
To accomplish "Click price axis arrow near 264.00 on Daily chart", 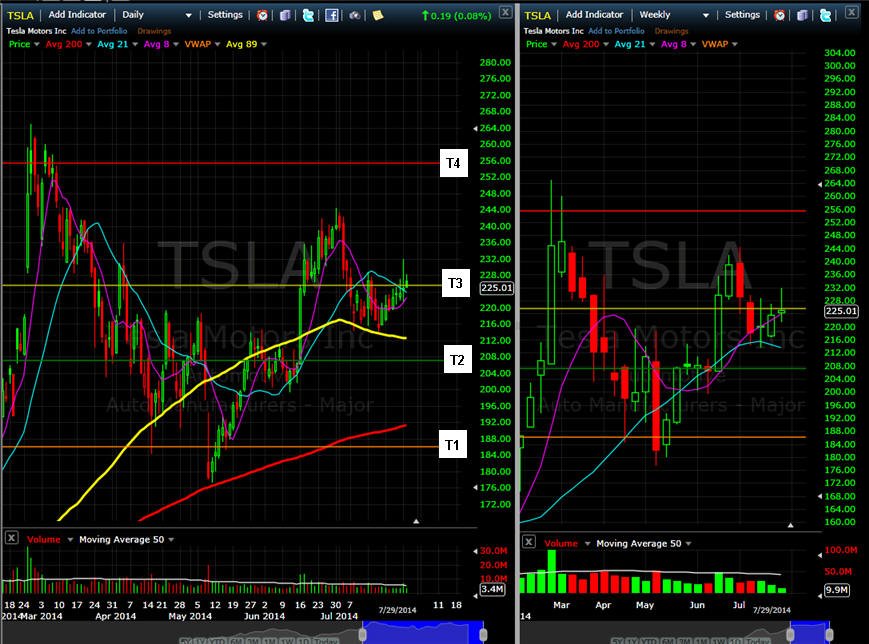I will pyautogui.click(x=475, y=128).
